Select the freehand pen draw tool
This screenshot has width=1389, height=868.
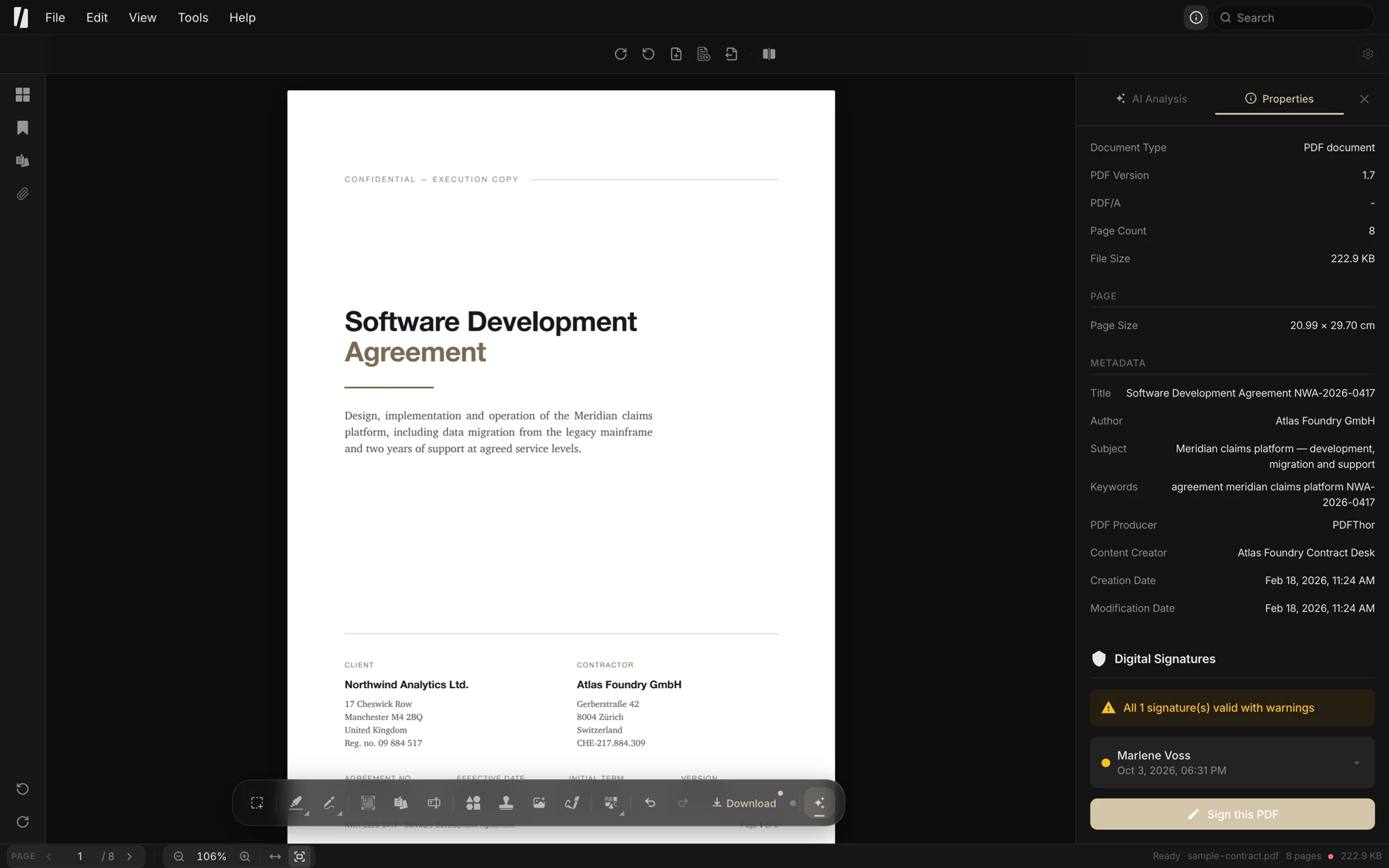(329, 803)
